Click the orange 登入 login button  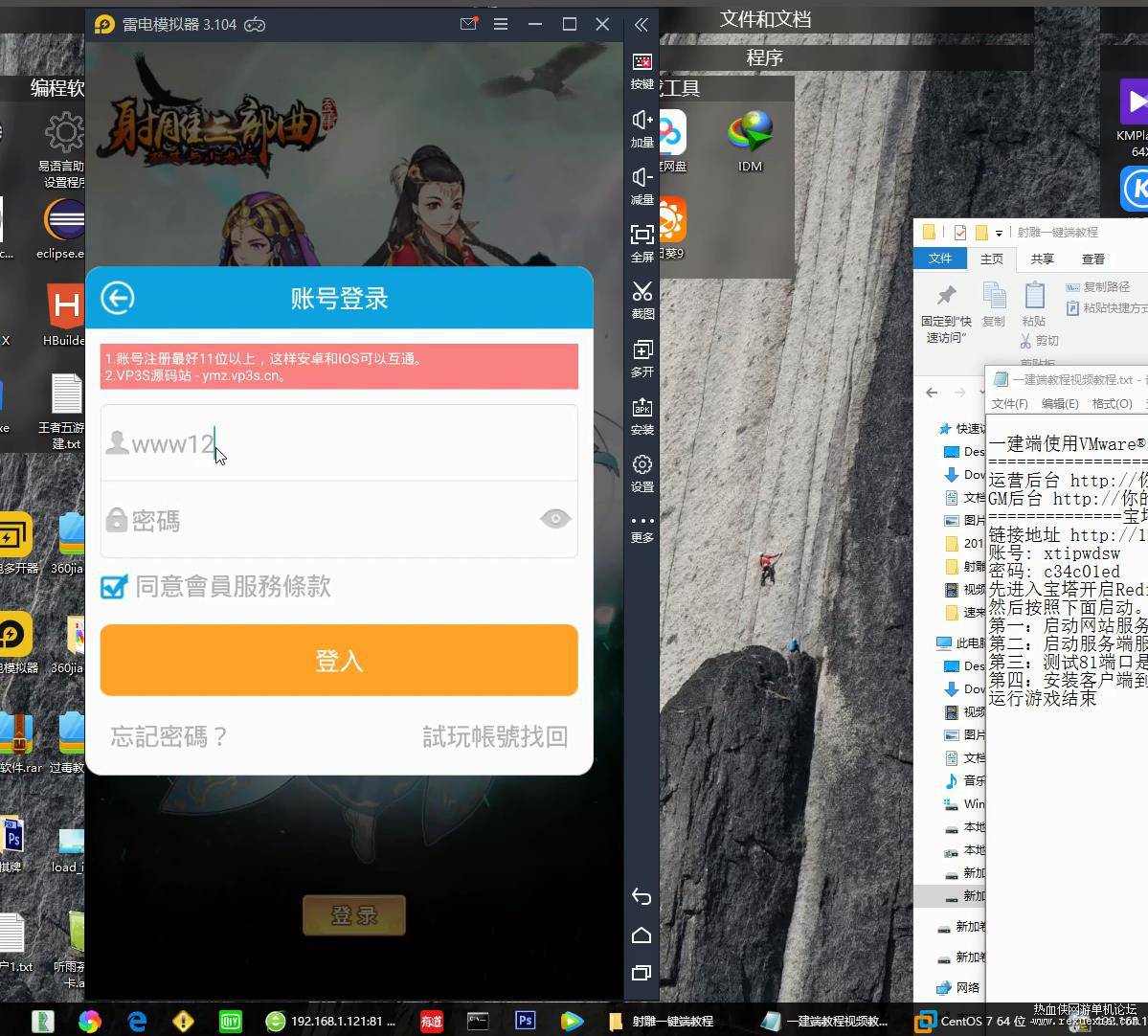[339, 660]
